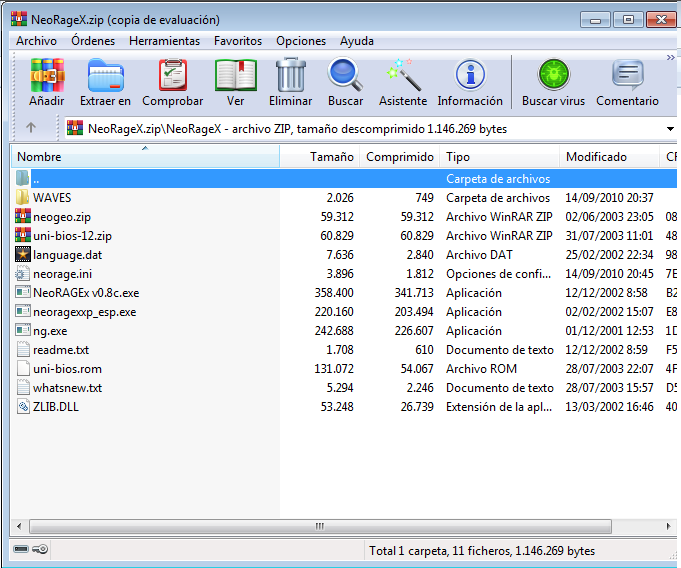Click the drive icon in status bar
The width and height of the screenshot is (681, 568).
pos(21,549)
